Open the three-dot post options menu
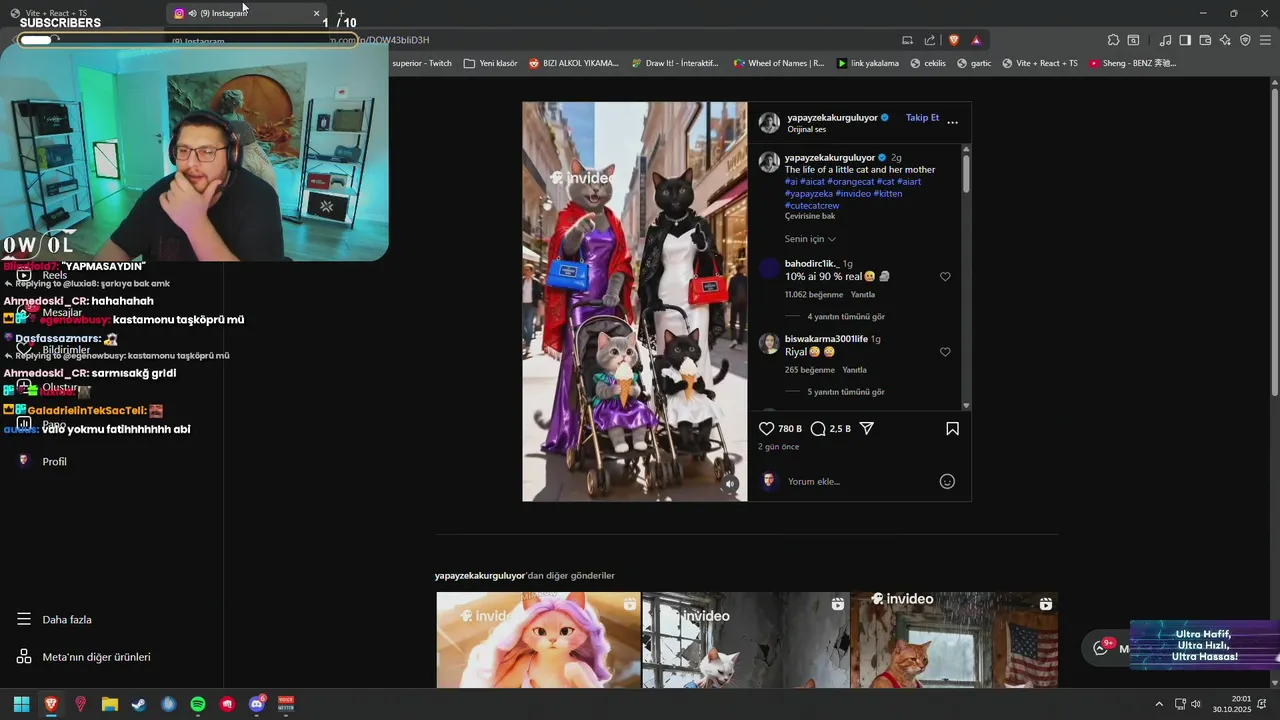The height and width of the screenshot is (720, 1280). click(x=952, y=122)
